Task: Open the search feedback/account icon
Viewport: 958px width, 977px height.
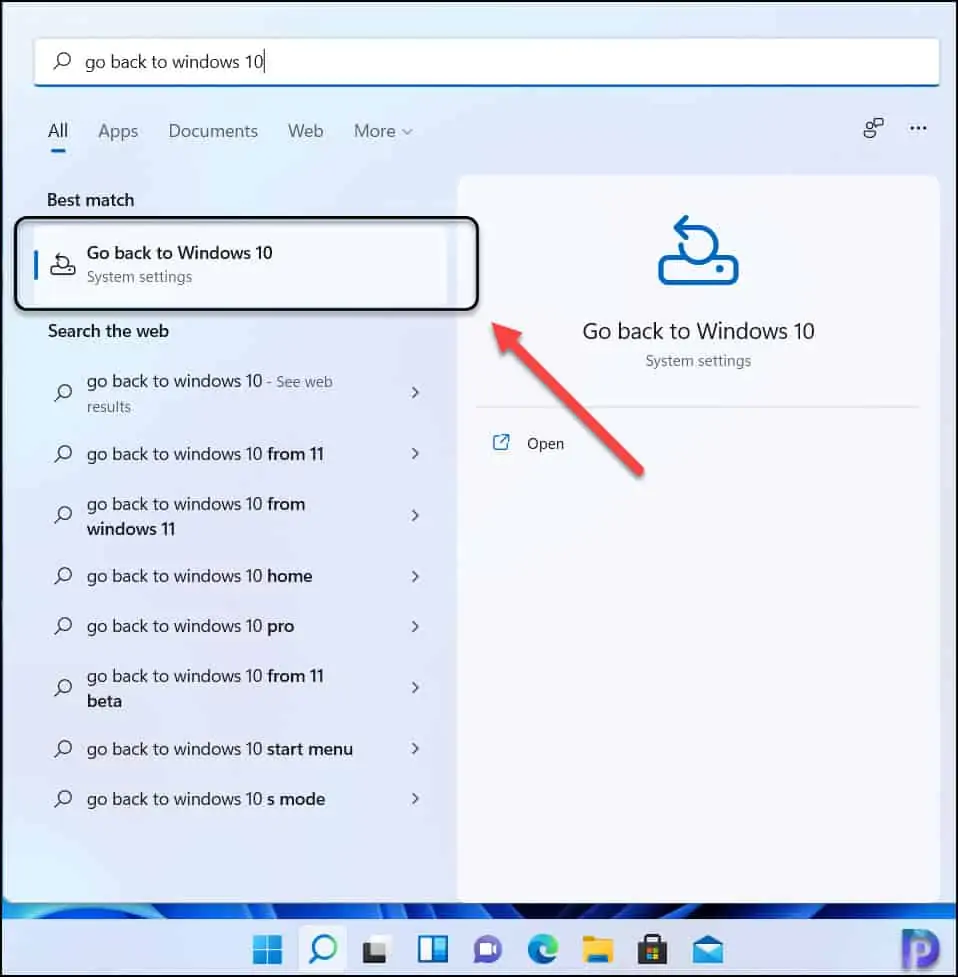Action: click(x=873, y=128)
